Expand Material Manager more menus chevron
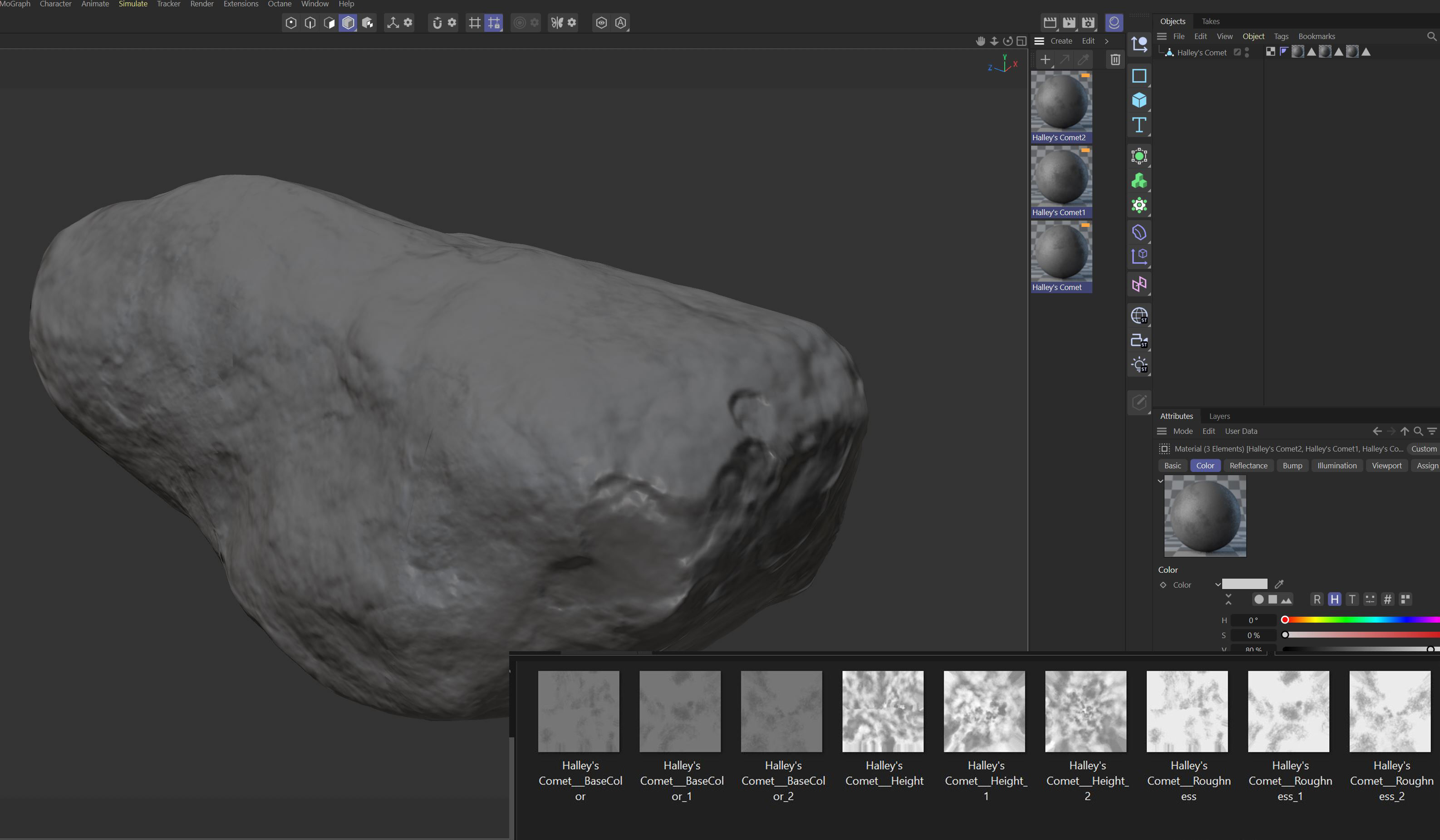 [x=1107, y=41]
